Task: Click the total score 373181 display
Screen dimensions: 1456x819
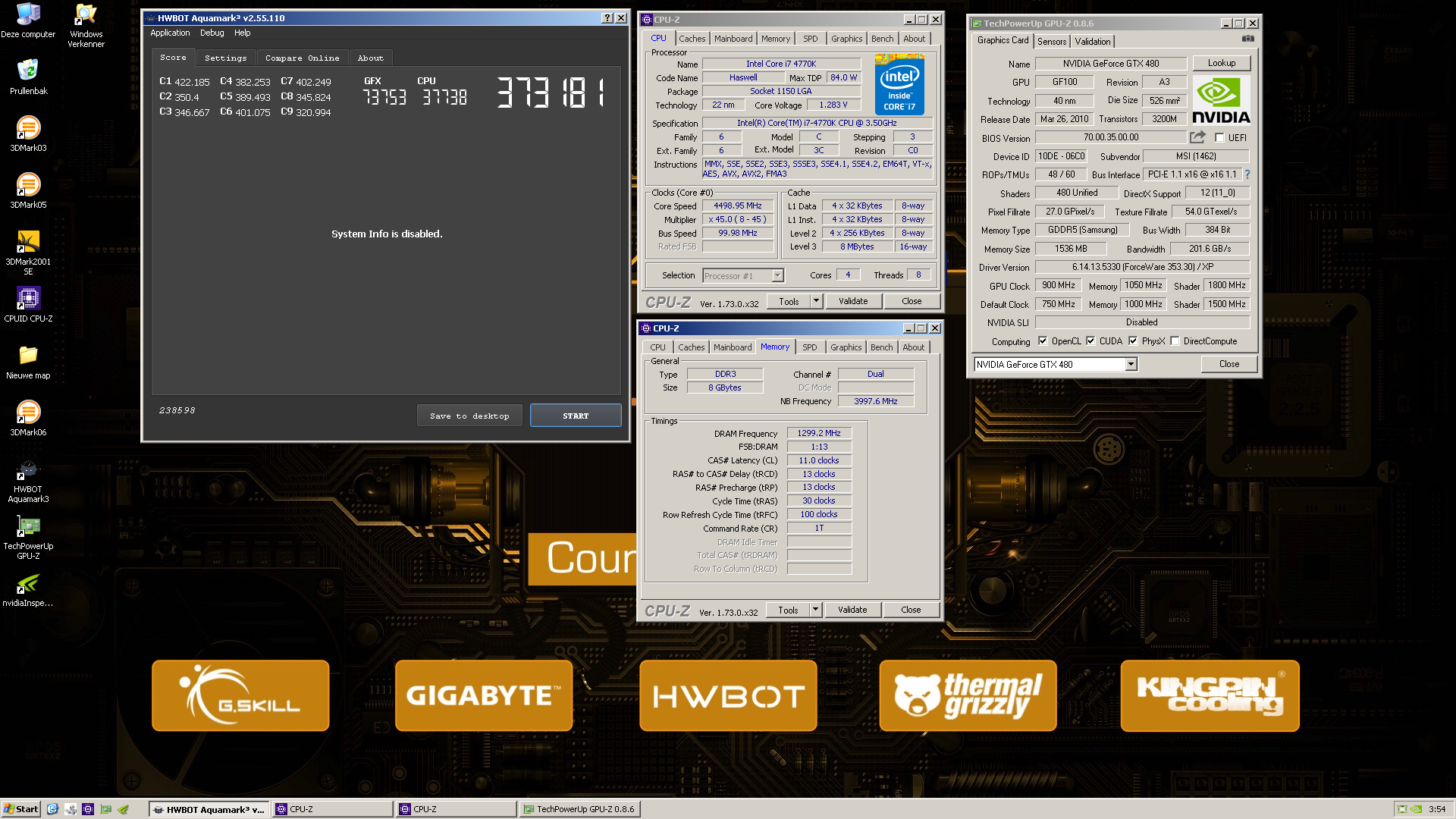Action: 551,93
